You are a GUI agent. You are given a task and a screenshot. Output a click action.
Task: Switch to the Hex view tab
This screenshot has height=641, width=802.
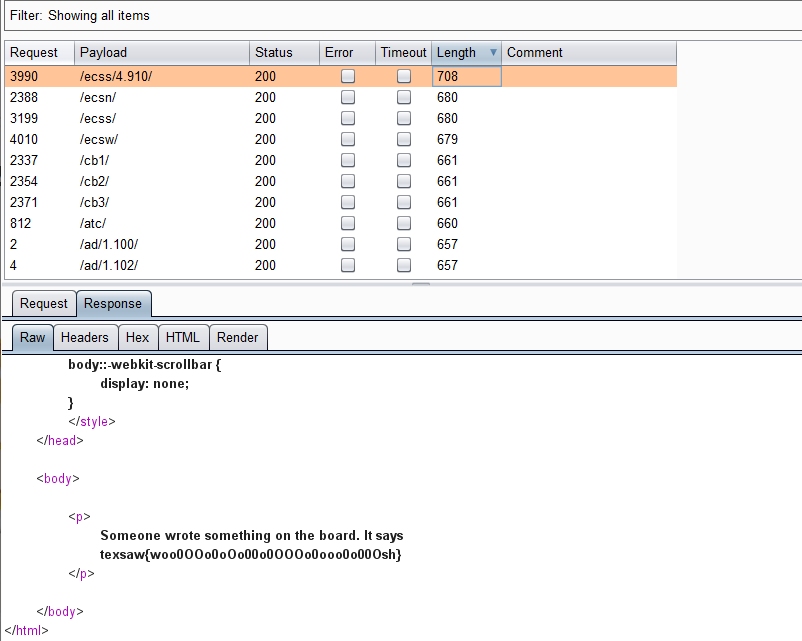[x=137, y=338]
